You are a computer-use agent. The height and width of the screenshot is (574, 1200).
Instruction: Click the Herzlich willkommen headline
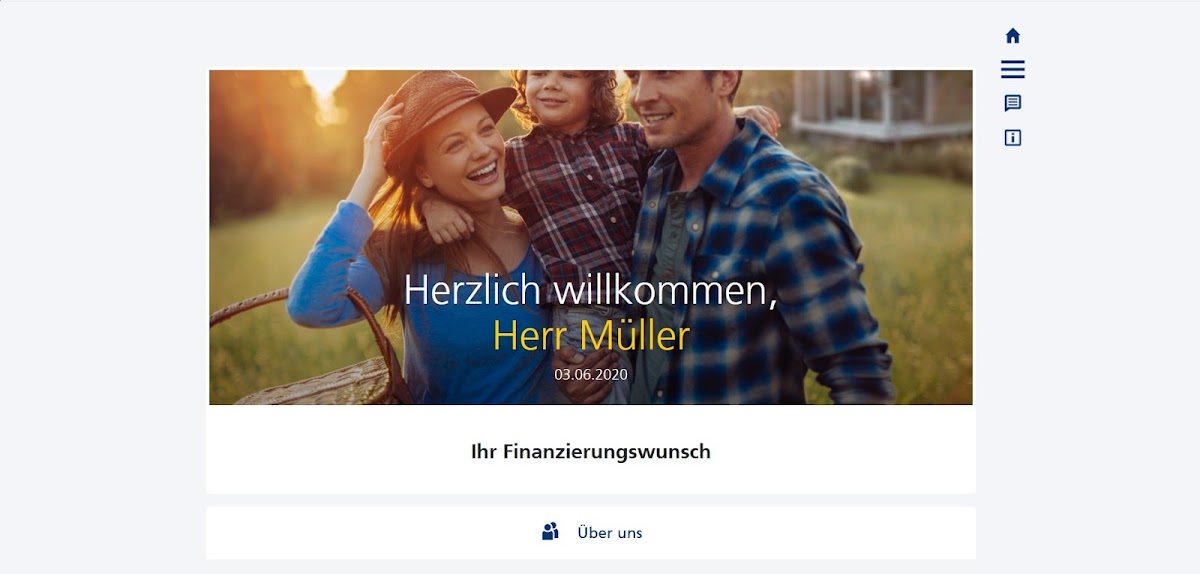(x=591, y=289)
